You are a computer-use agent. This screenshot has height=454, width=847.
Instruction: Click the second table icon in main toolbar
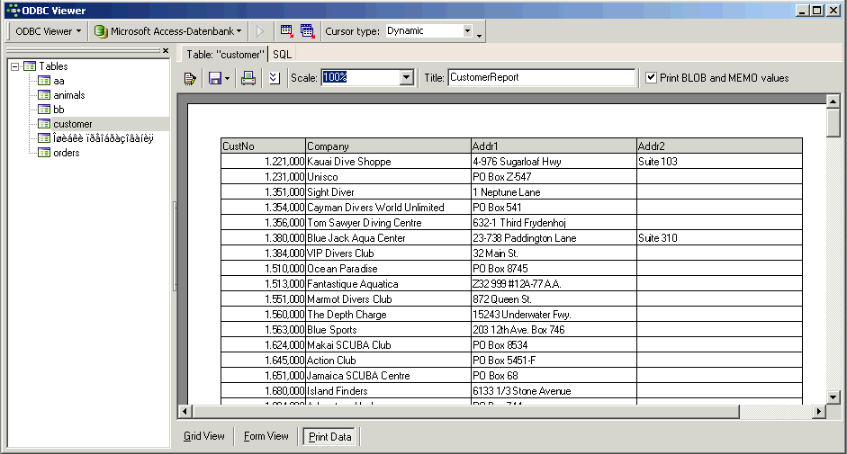307,31
